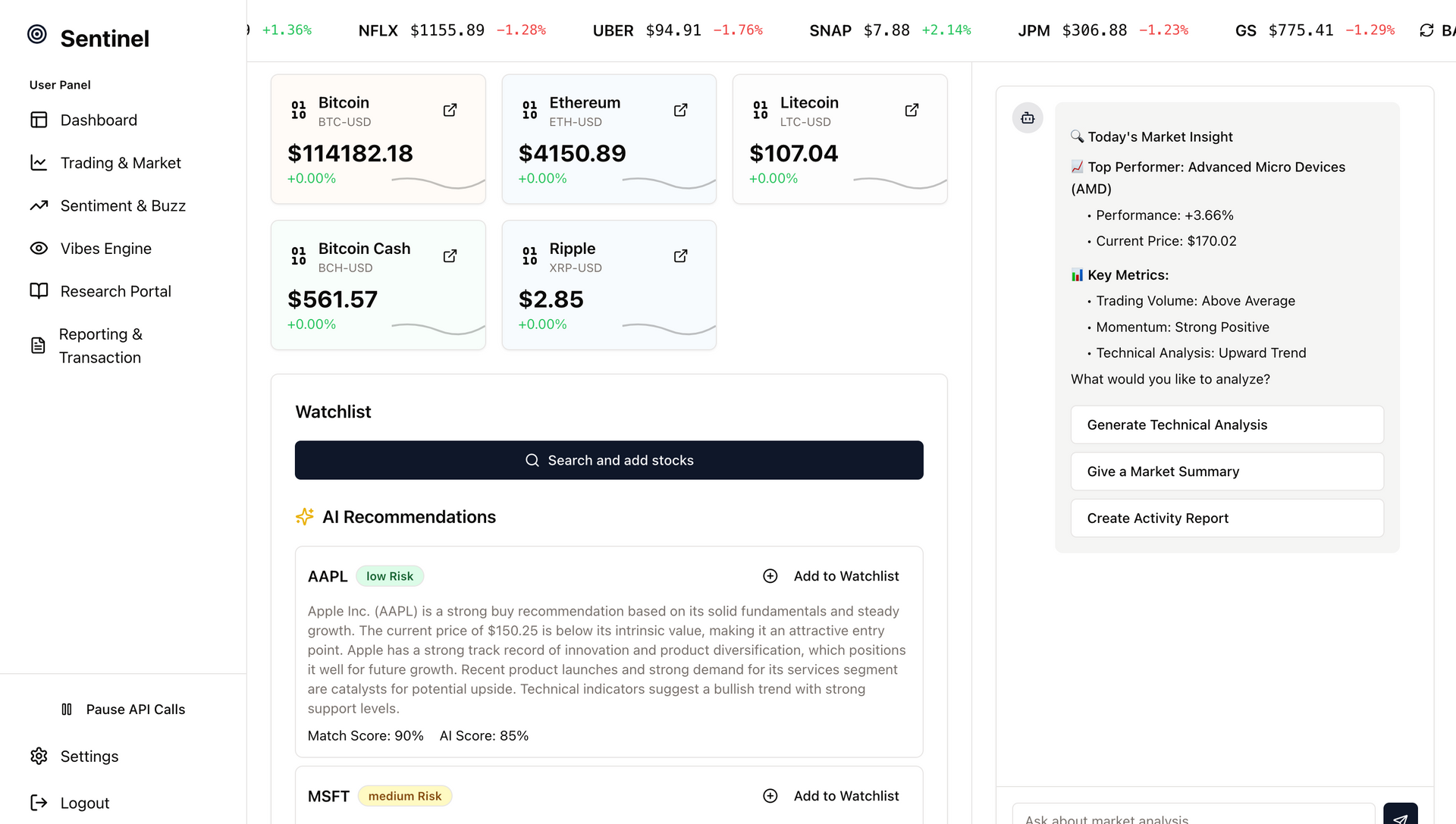Open Litecoin external link icon
The height and width of the screenshot is (824, 1456).
tap(912, 110)
